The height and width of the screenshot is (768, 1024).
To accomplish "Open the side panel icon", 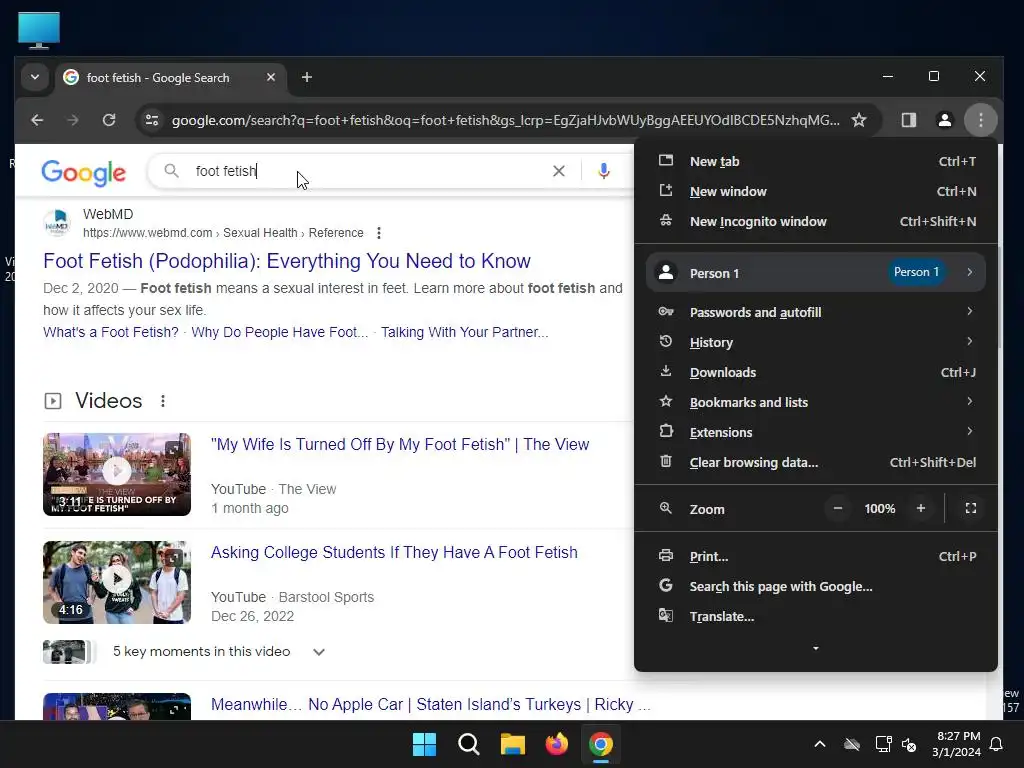I will click(x=908, y=120).
